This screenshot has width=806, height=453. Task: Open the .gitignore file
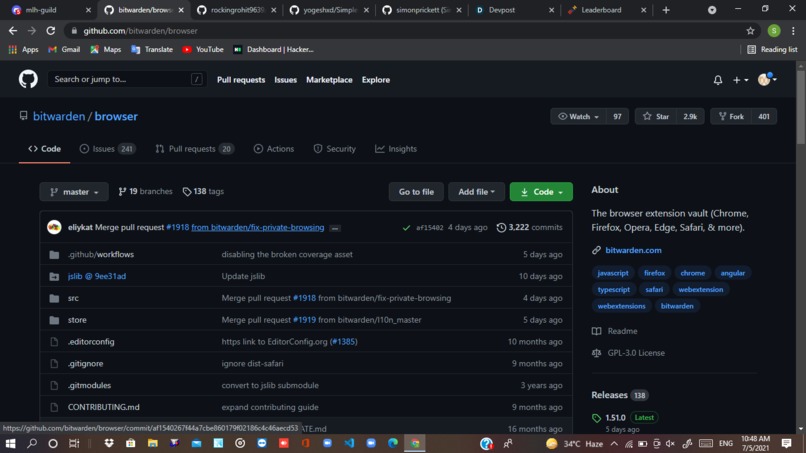(85, 364)
